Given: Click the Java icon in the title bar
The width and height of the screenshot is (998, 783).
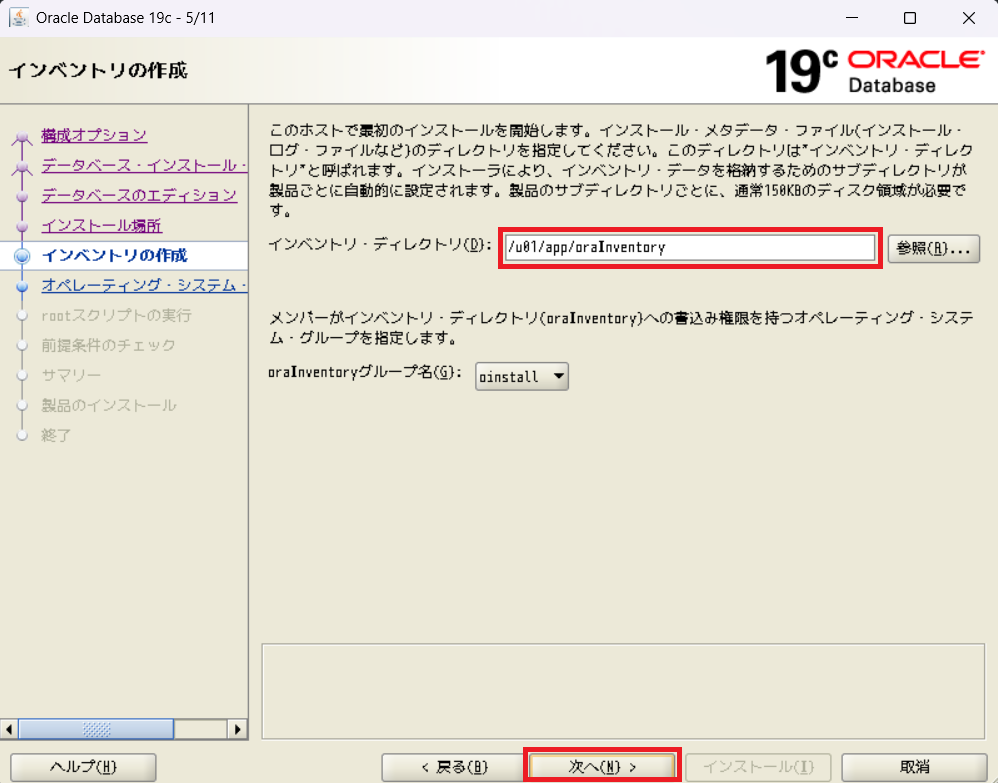Looking at the screenshot, I should click(18, 18).
